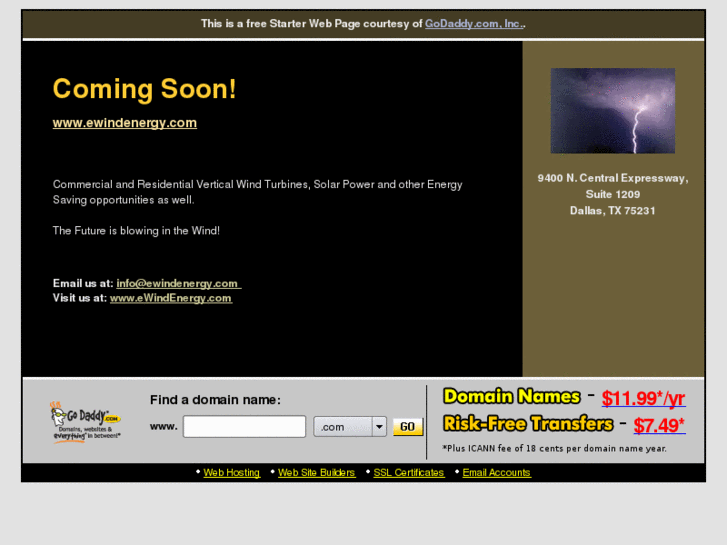Click the yellow GO button

tap(408, 427)
